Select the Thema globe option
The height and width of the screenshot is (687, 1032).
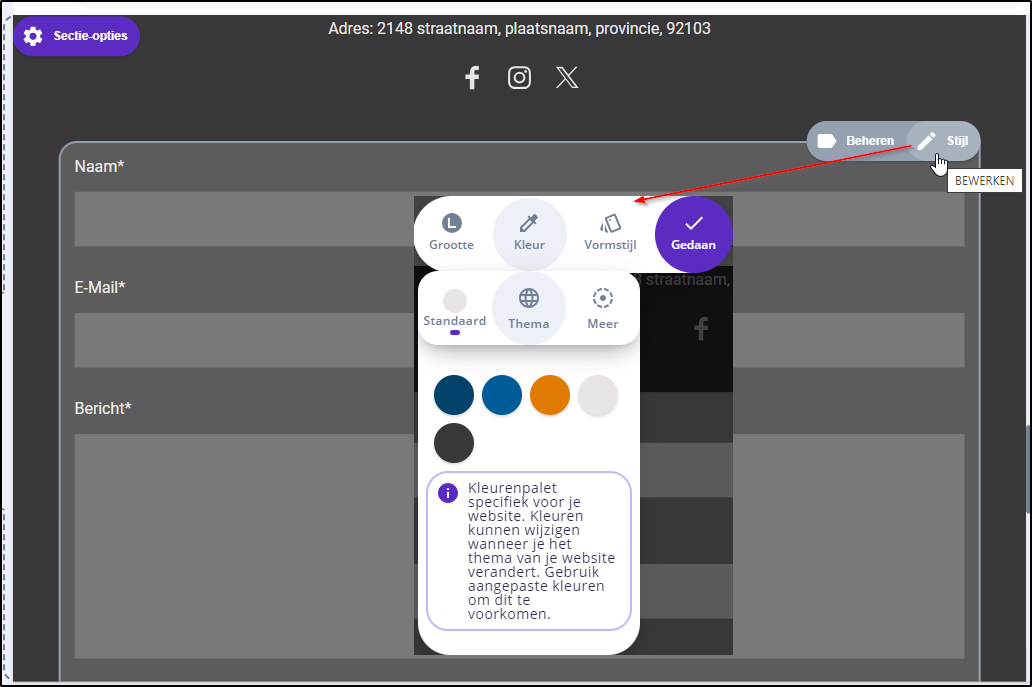529,309
